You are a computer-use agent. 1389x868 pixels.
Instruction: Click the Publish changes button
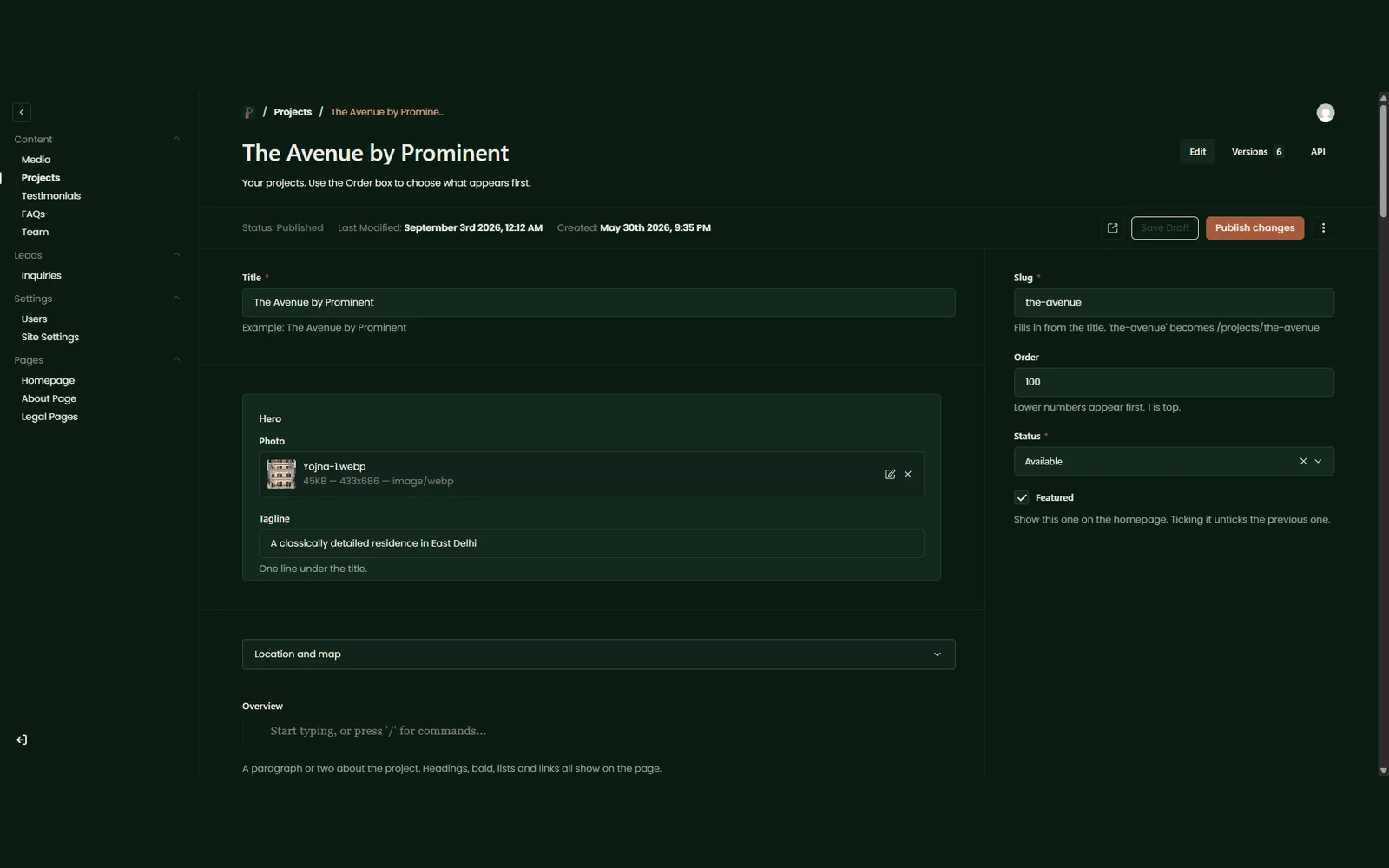pos(1254,228)
